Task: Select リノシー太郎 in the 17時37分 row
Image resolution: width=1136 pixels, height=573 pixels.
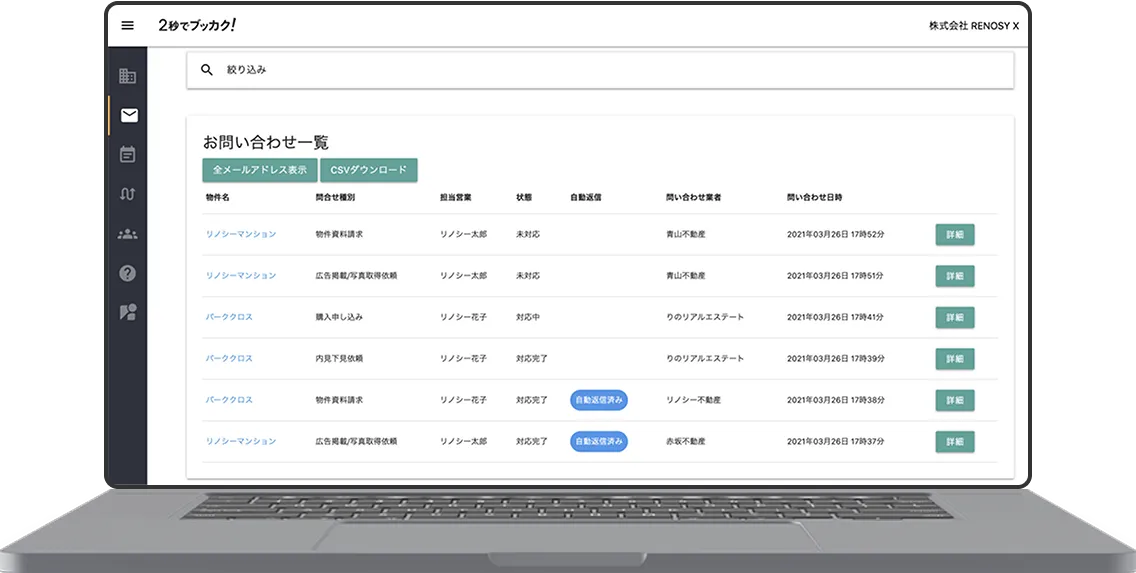Action: tap(464, 441)
